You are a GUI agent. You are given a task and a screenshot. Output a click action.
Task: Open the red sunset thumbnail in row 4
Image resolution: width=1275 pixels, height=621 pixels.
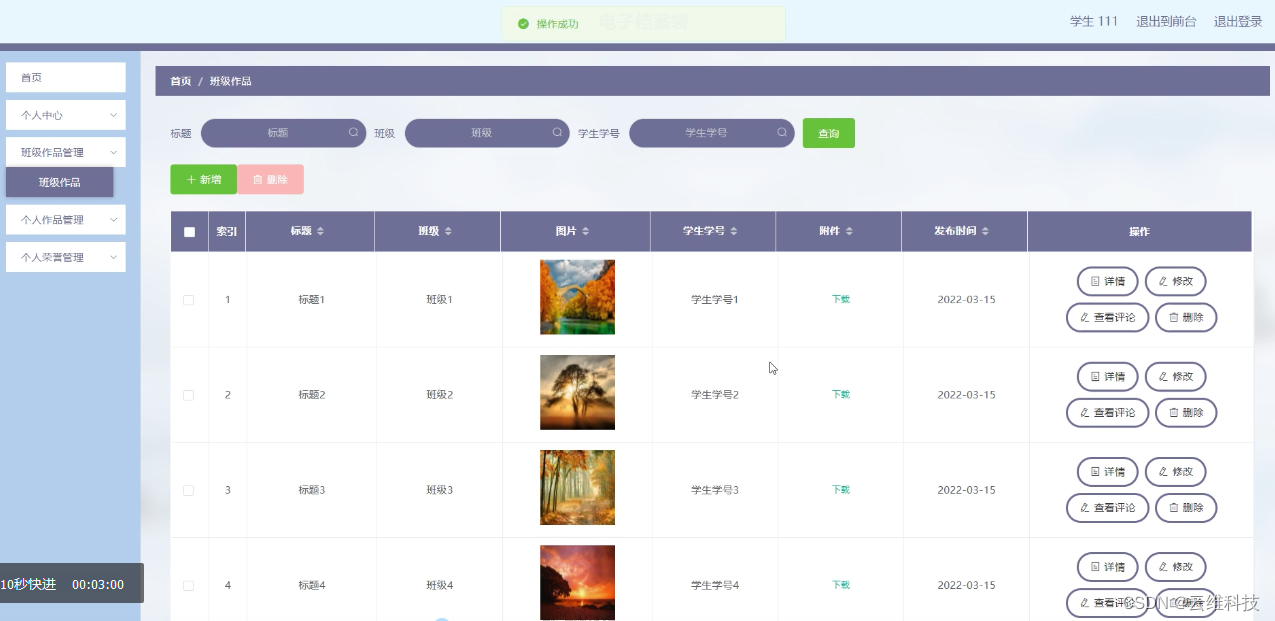pyautogui.click(x=577, y=582)
